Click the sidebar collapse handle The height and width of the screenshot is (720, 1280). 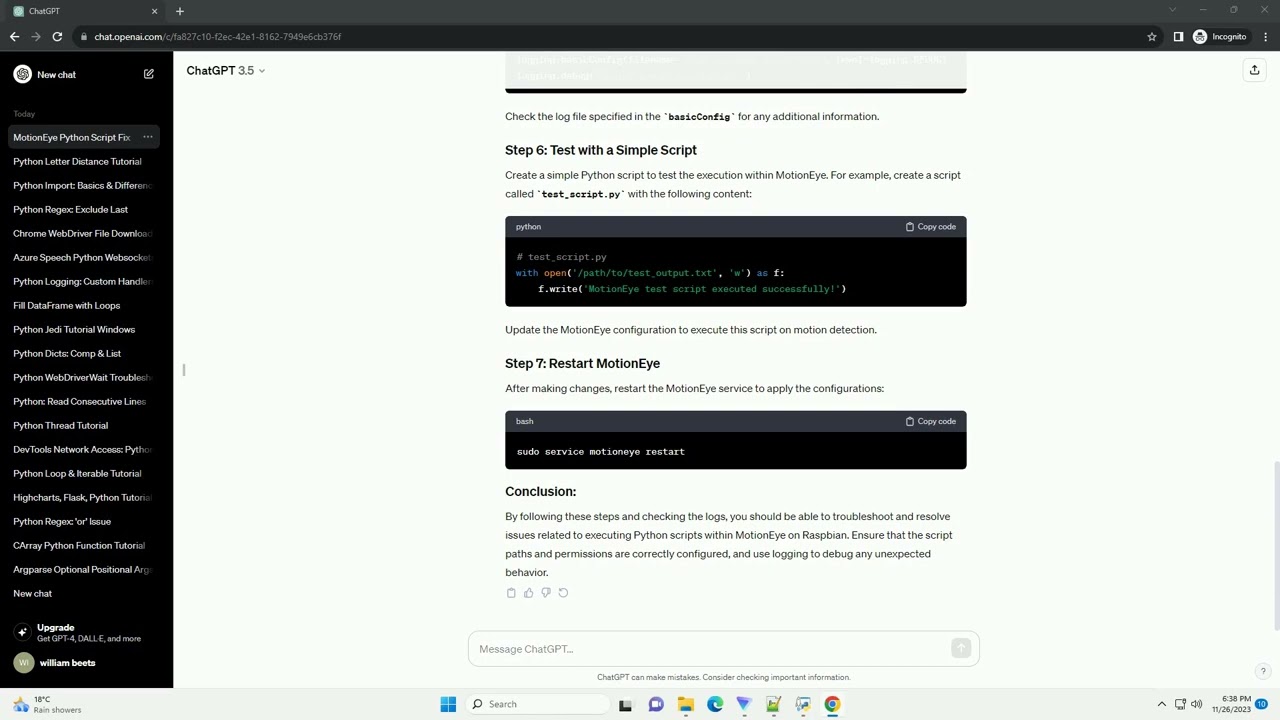[x=184, y=370]
